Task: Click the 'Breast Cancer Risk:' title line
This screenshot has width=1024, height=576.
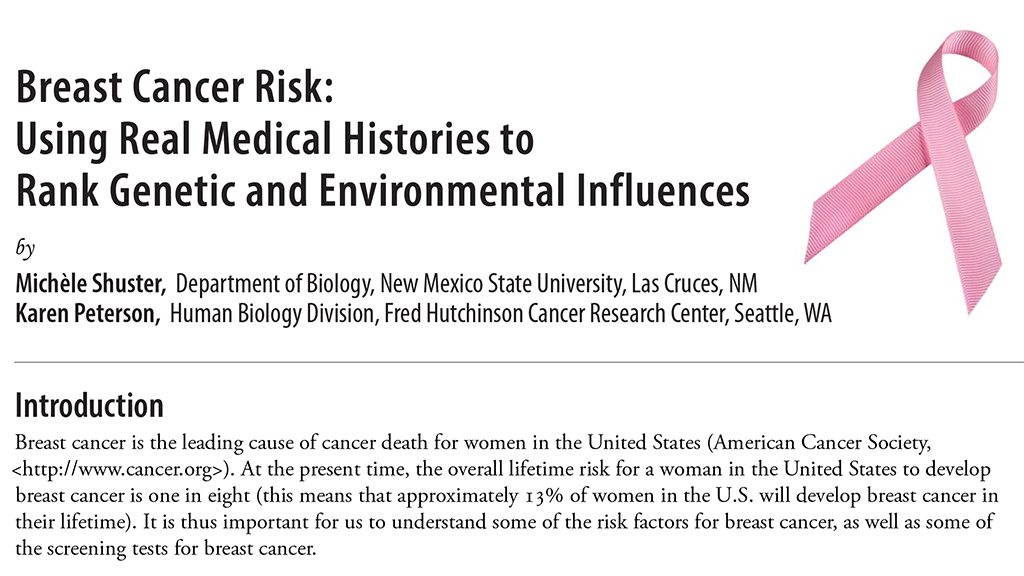Action: coord(171,91)
